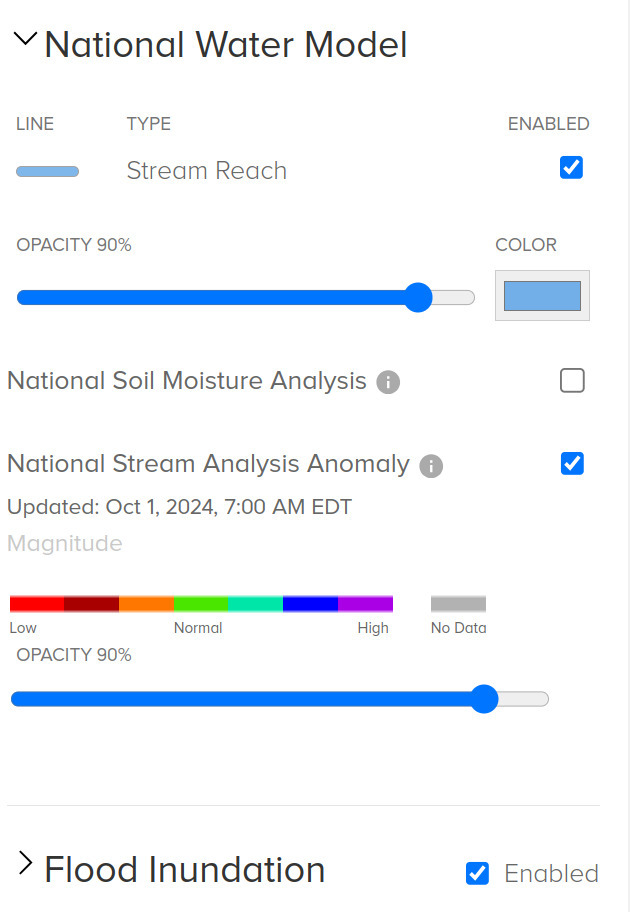Click the Stream Reach opacity slider handle

pos(418,297)
